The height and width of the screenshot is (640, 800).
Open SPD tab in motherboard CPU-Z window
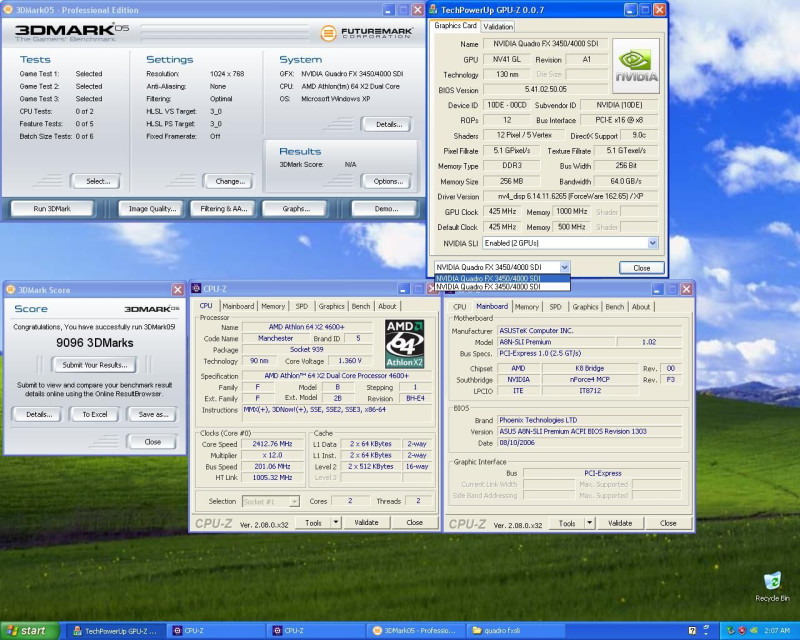tap(555, 307)
